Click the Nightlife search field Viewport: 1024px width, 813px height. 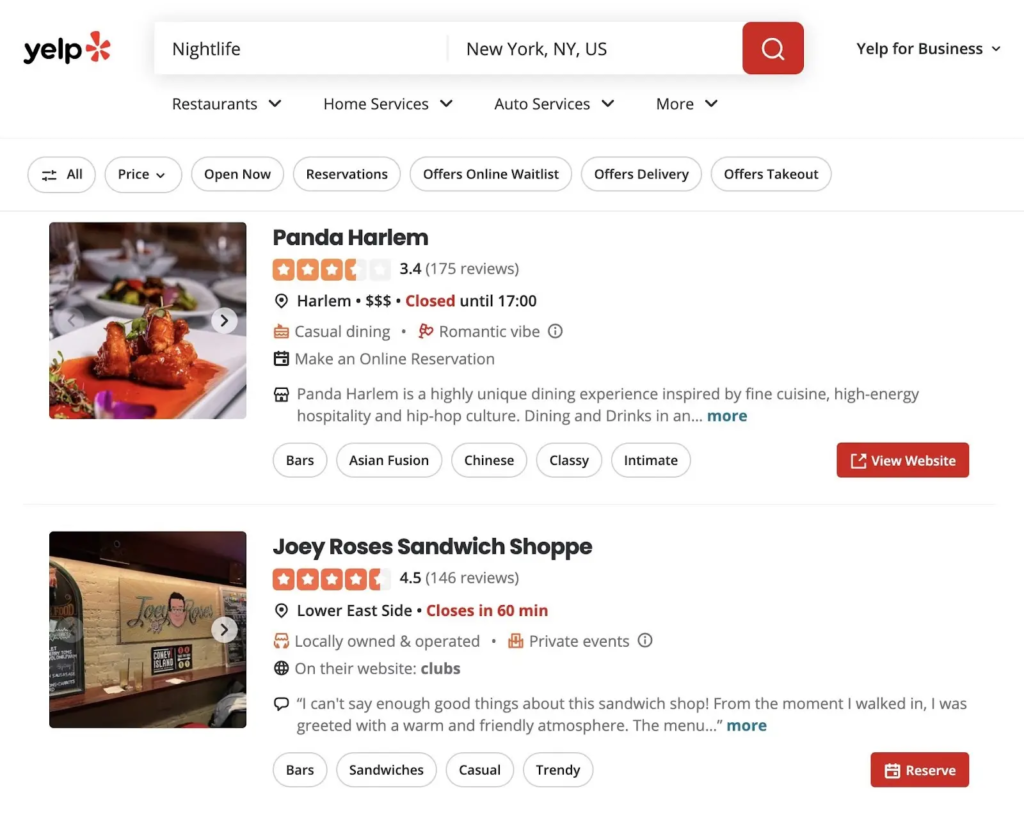click(x=300, y=49)
